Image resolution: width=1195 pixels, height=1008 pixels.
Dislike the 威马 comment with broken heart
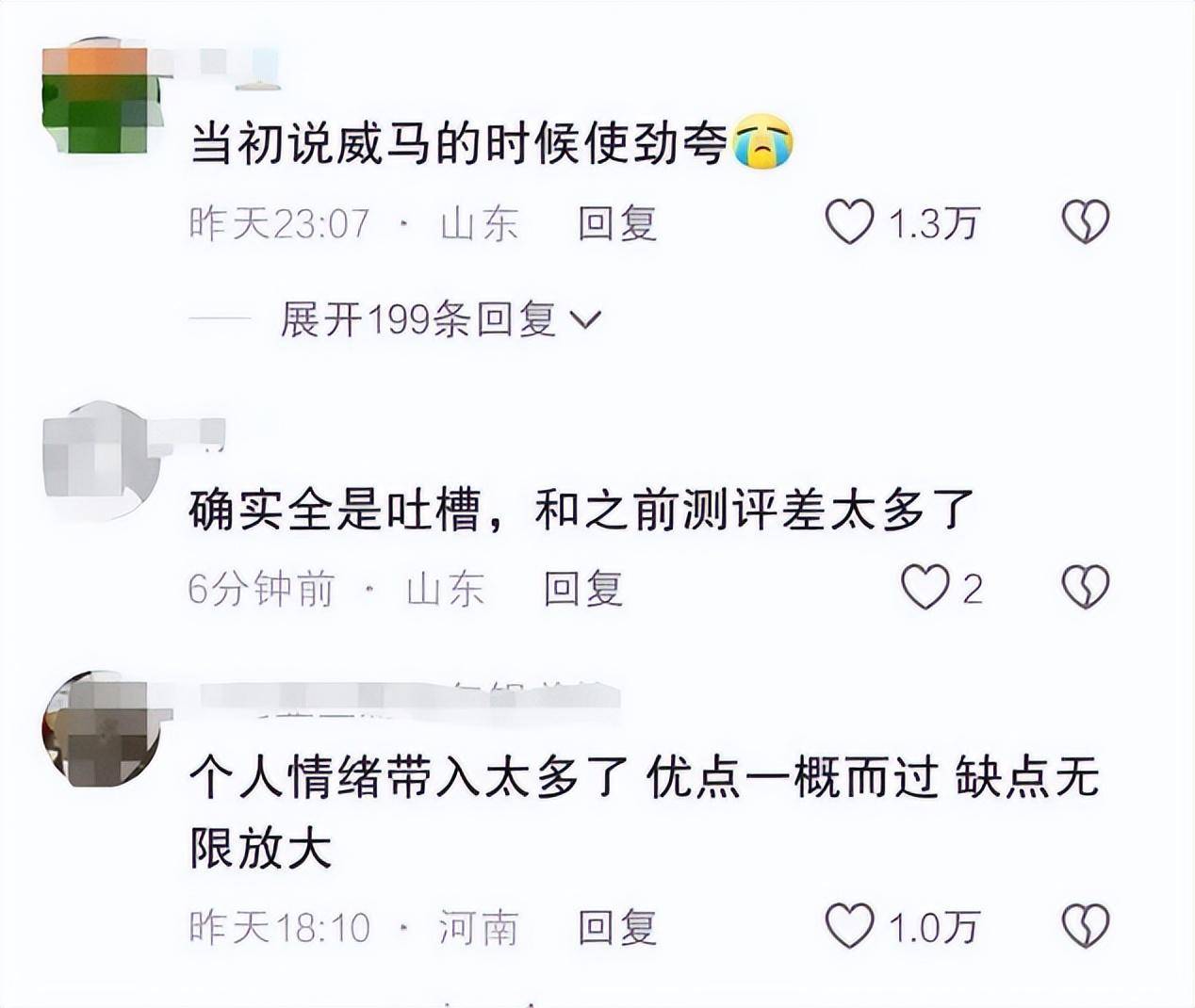[1086, 222]
